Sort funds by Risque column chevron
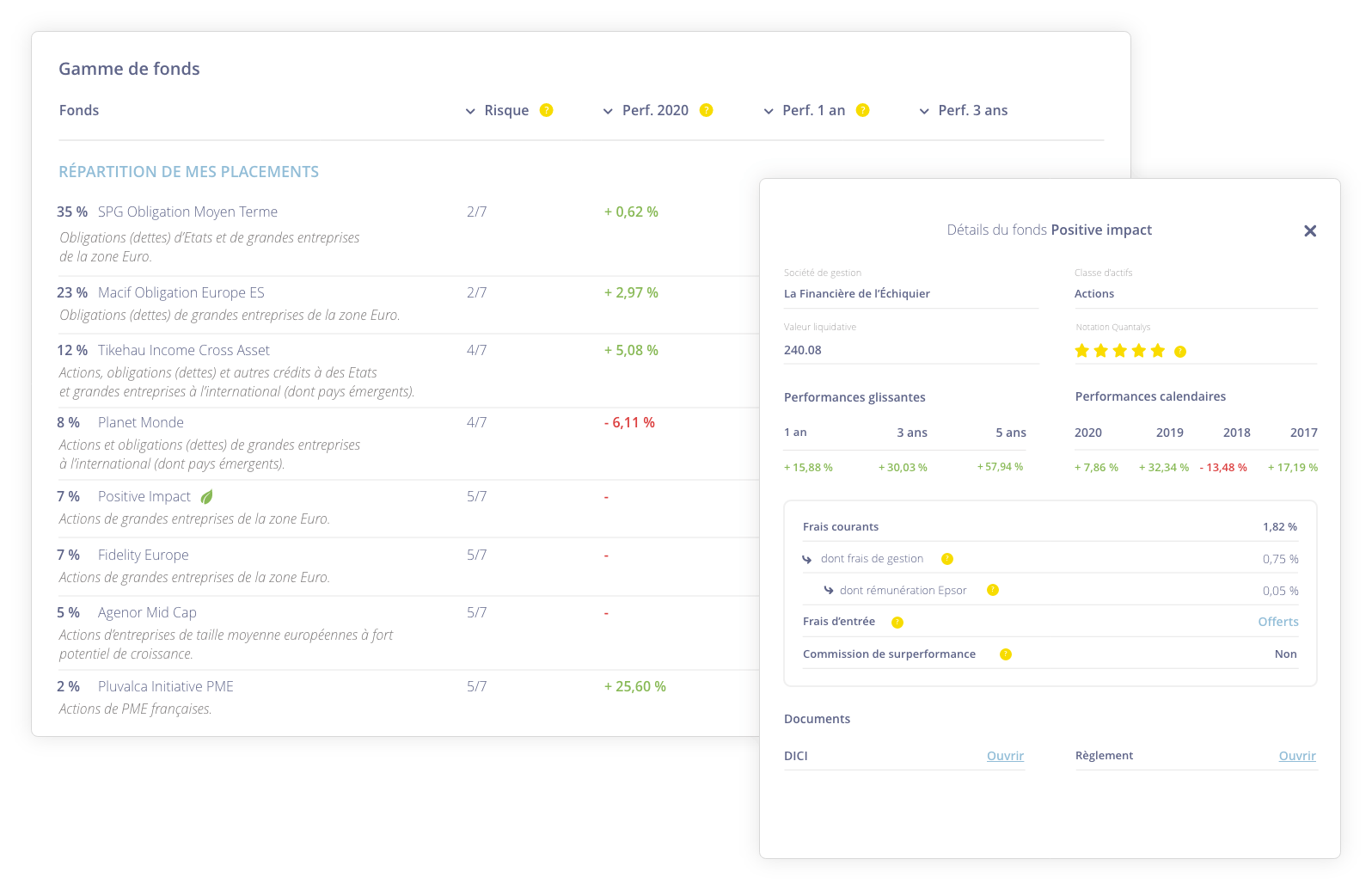This screenshot has height=890, width=1372. tap(470, 111)
